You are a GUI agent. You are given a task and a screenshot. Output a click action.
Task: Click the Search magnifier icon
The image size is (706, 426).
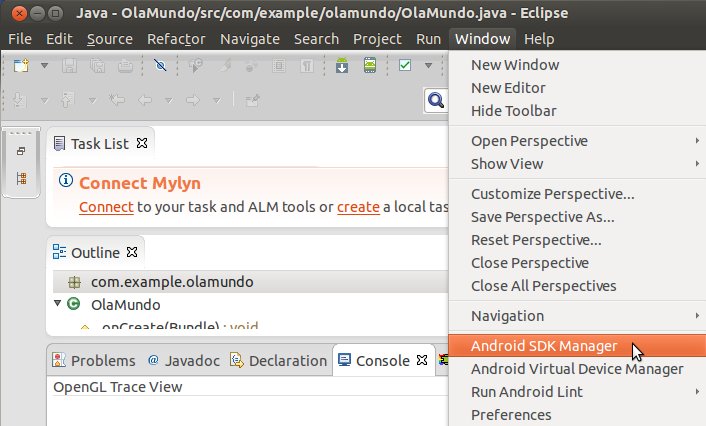tap(435, 100)
